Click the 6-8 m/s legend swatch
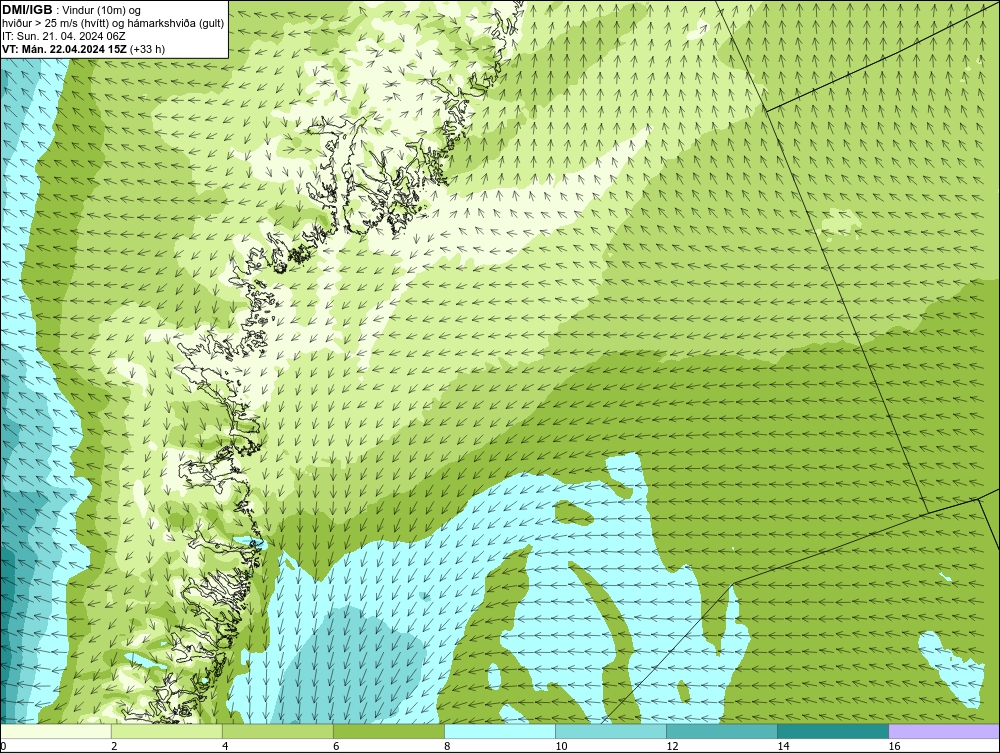This screenshot has height=753, width=1000. point(389,731)
